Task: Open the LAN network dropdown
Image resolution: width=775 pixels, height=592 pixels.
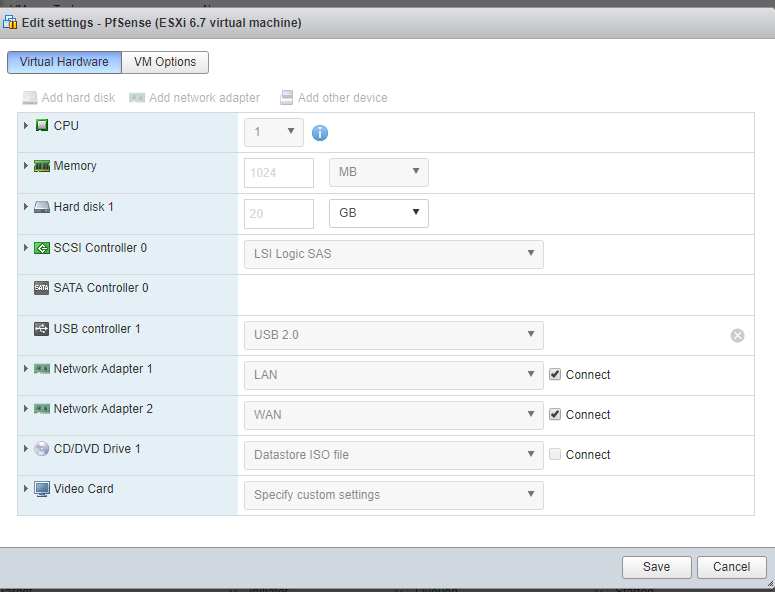Action: coord(394,375)
